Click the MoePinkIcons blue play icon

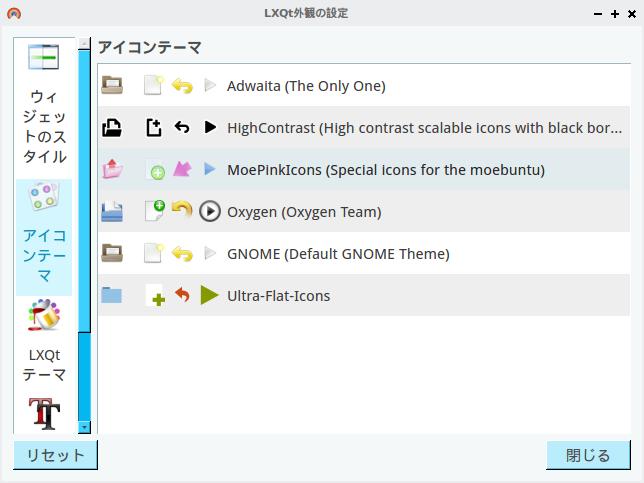click(x=210, y=169)
